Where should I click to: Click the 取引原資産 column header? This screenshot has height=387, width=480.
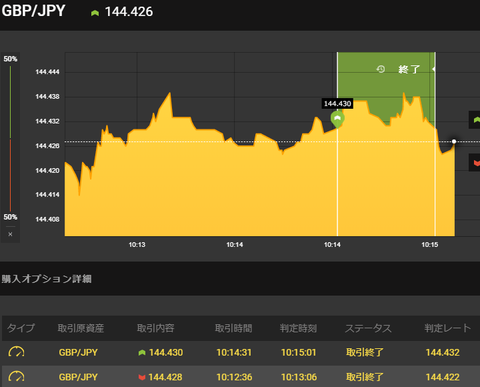(x=81, y=328)
